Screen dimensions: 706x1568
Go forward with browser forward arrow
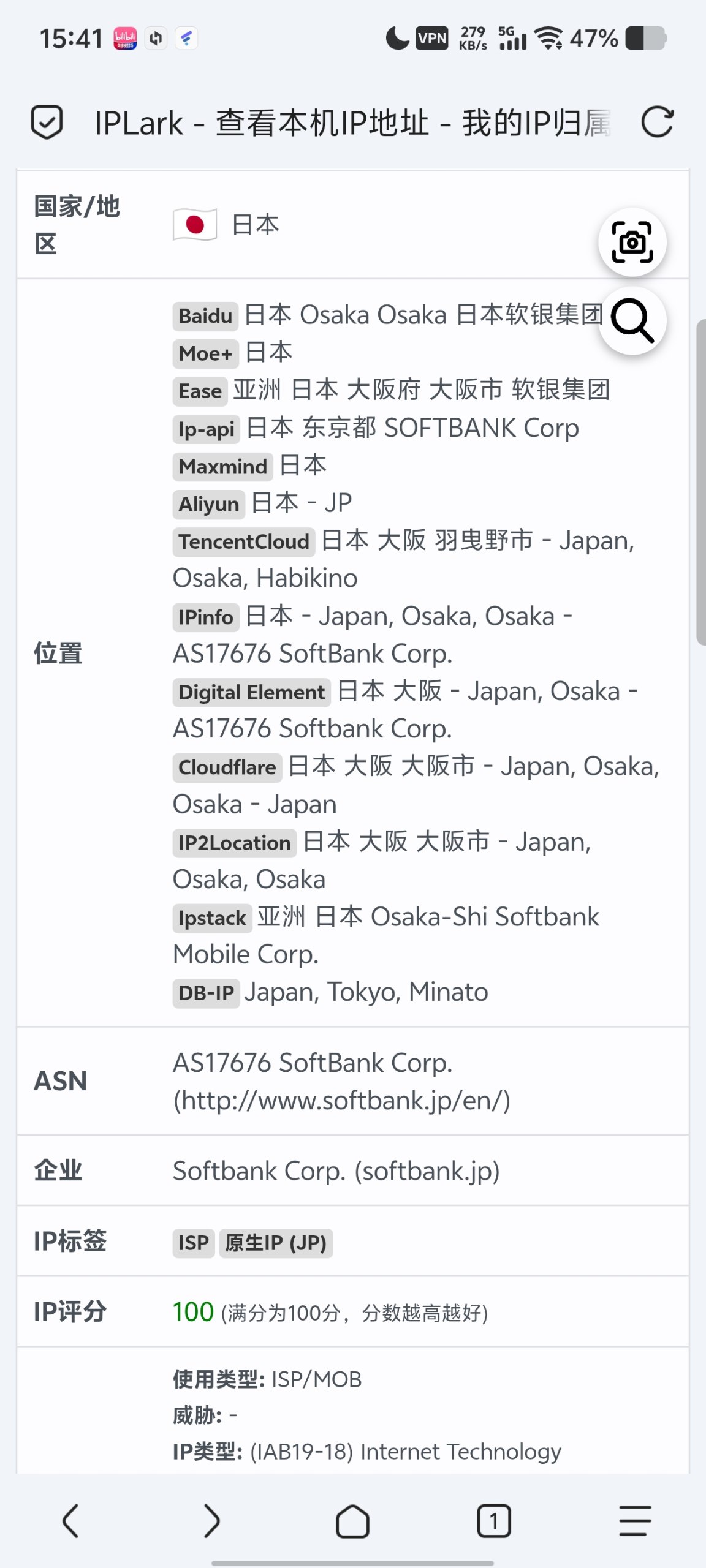(x=211, y=1521)
